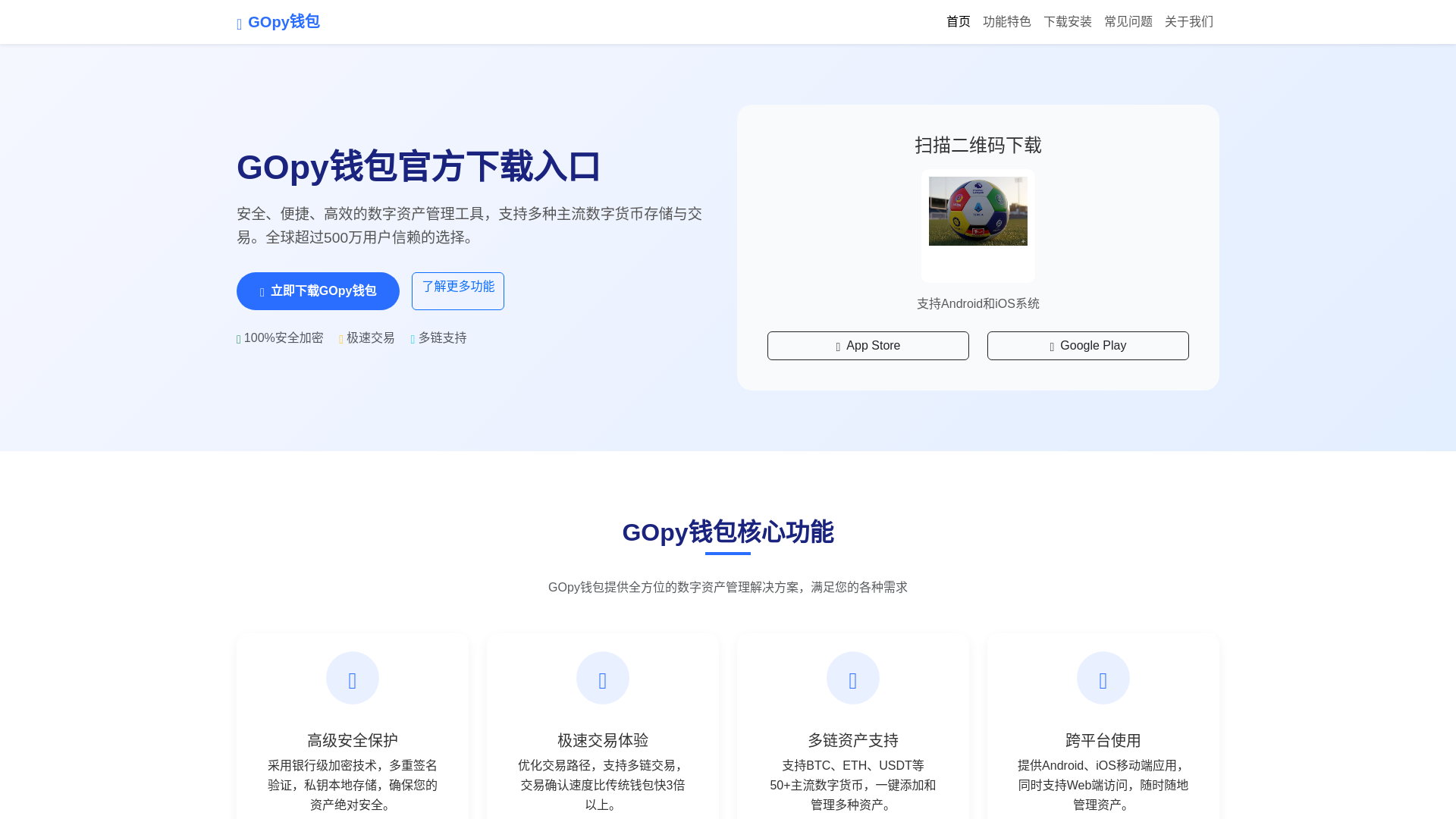The width and height of the screenshot is (1456, 819).
Task: Click the 跨平台使用 card title
Action: click(1103, 740)
